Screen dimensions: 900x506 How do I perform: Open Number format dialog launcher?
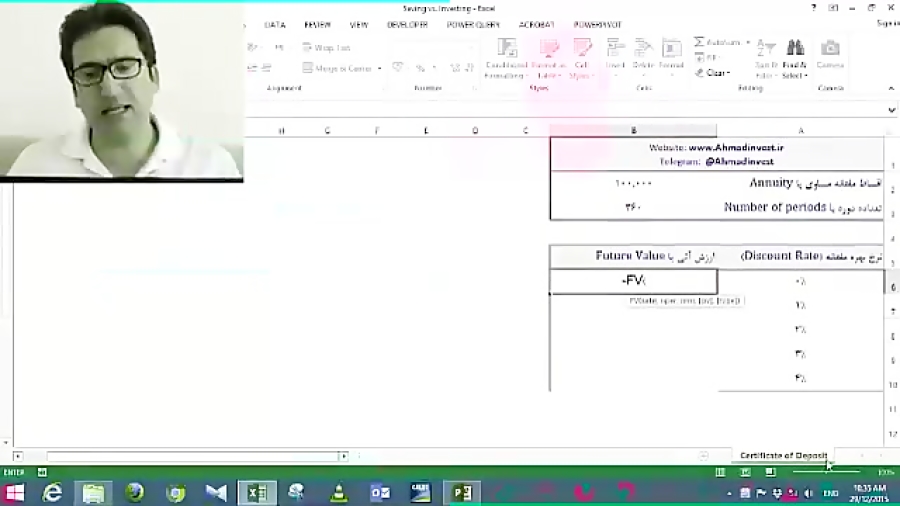pos(474,88)
